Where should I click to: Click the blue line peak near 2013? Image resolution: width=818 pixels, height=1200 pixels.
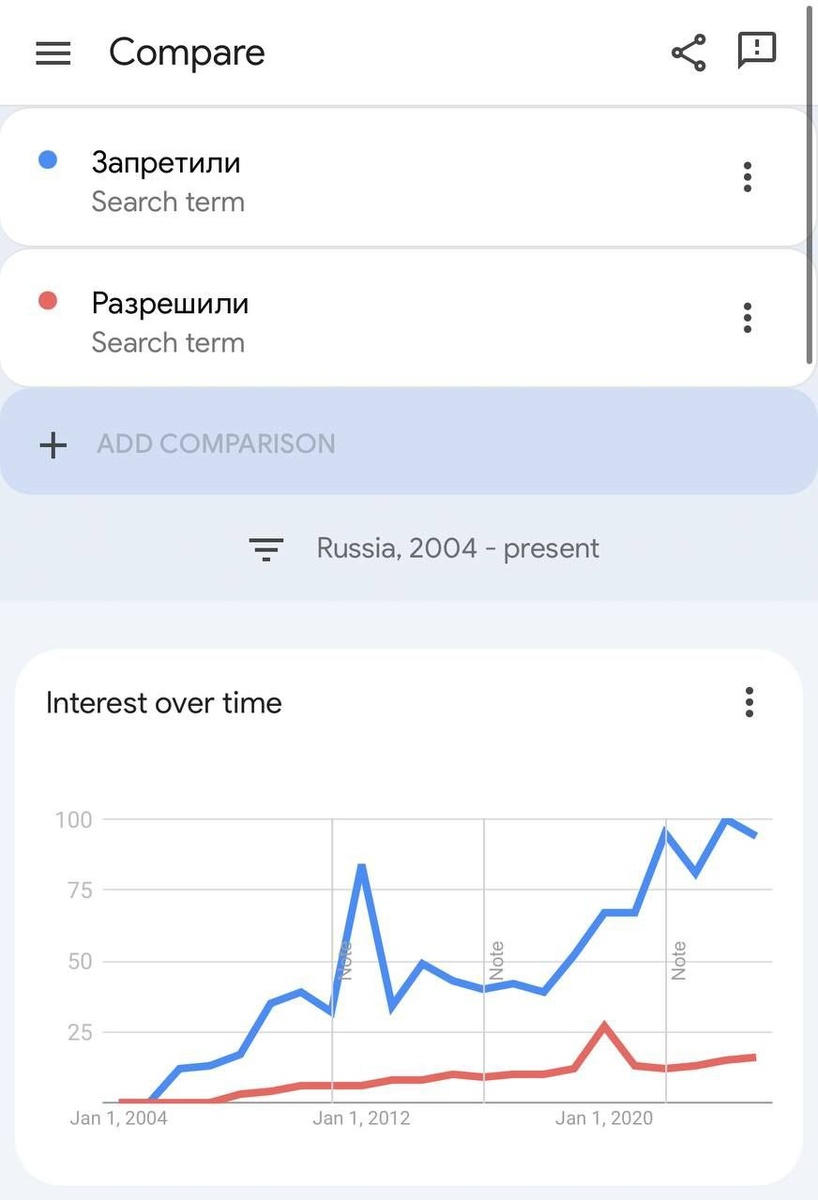pyautogui.click(x=361, y=866)
